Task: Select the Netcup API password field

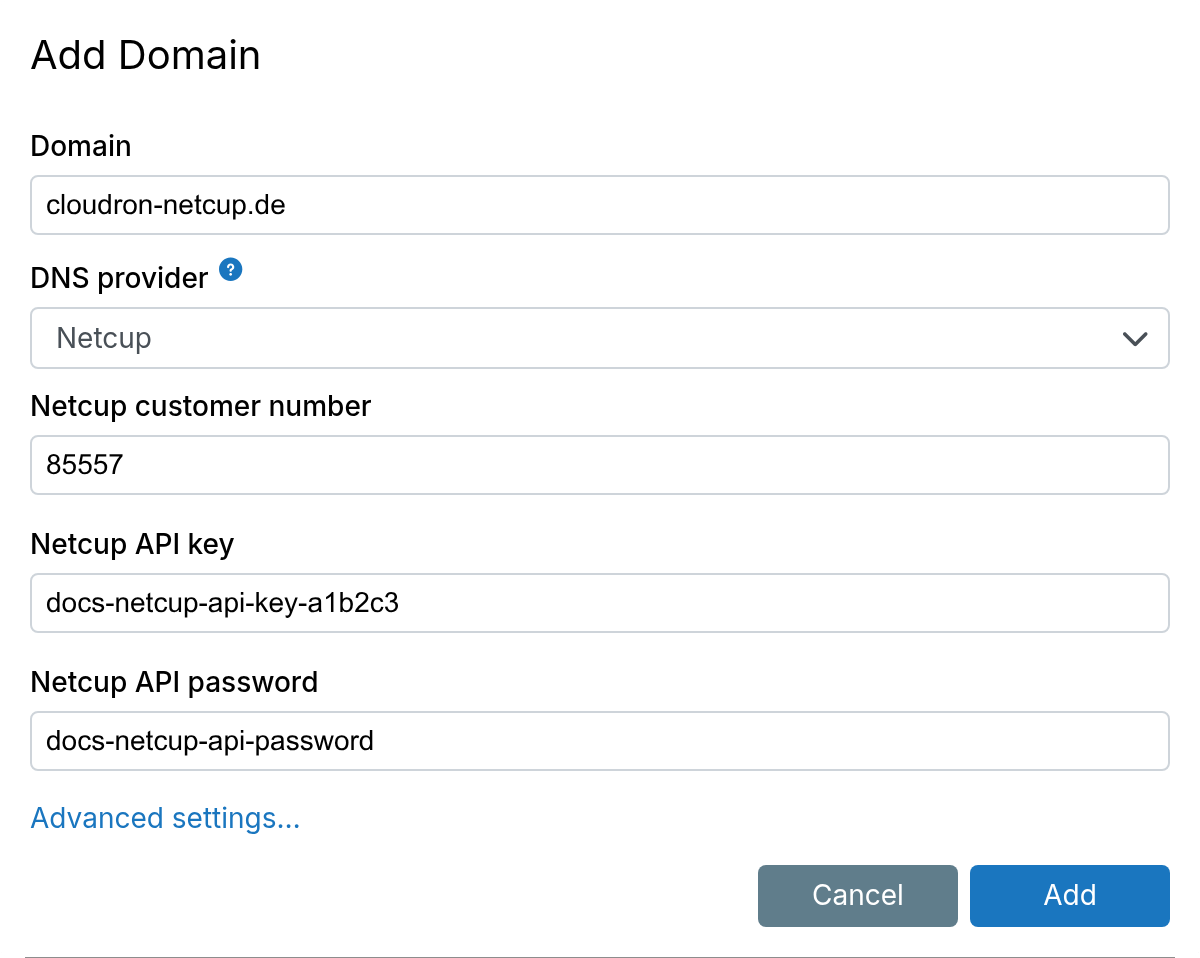Action: pyautogui.click(x=600, y=741)
